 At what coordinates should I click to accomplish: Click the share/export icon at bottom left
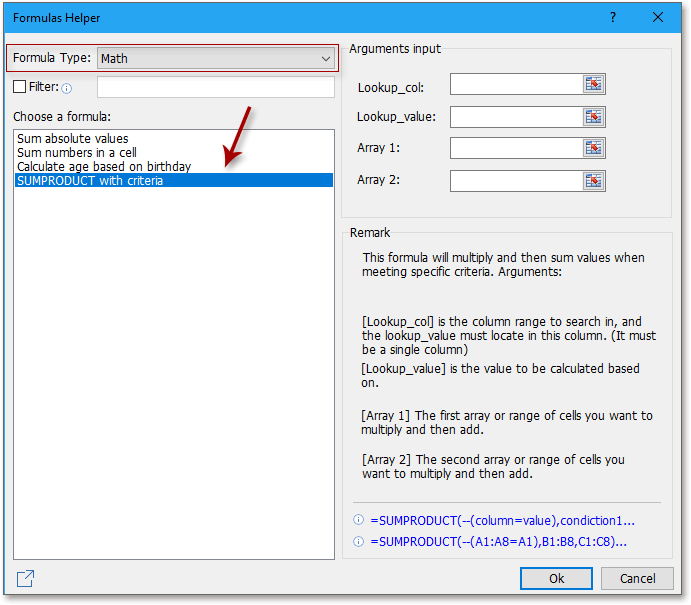pos(26,578)
